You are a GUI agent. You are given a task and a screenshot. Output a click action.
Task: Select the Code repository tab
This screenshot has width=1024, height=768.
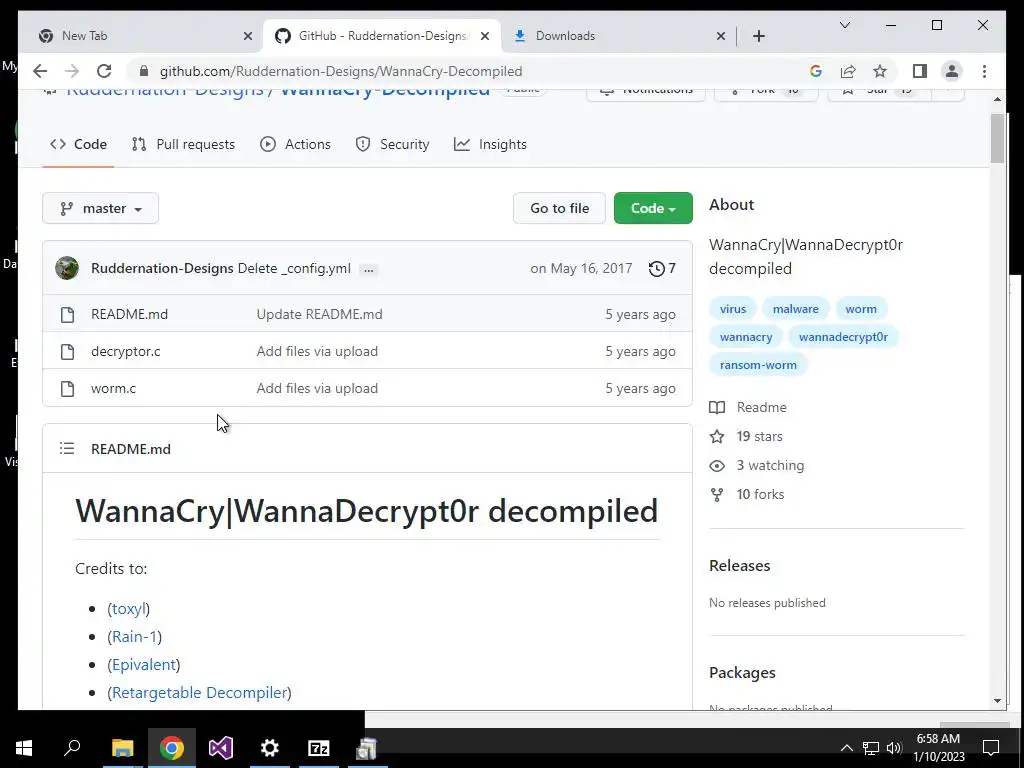click(78, 144)
